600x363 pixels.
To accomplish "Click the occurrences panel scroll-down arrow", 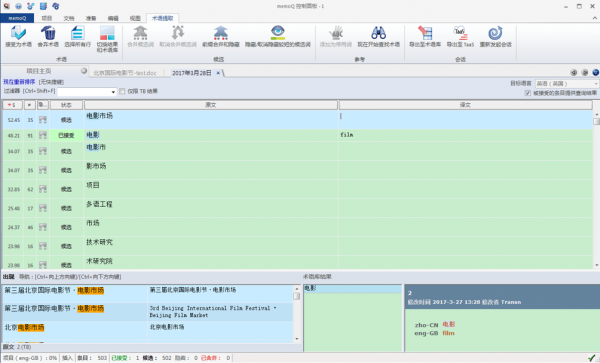I will pos(297,339).
